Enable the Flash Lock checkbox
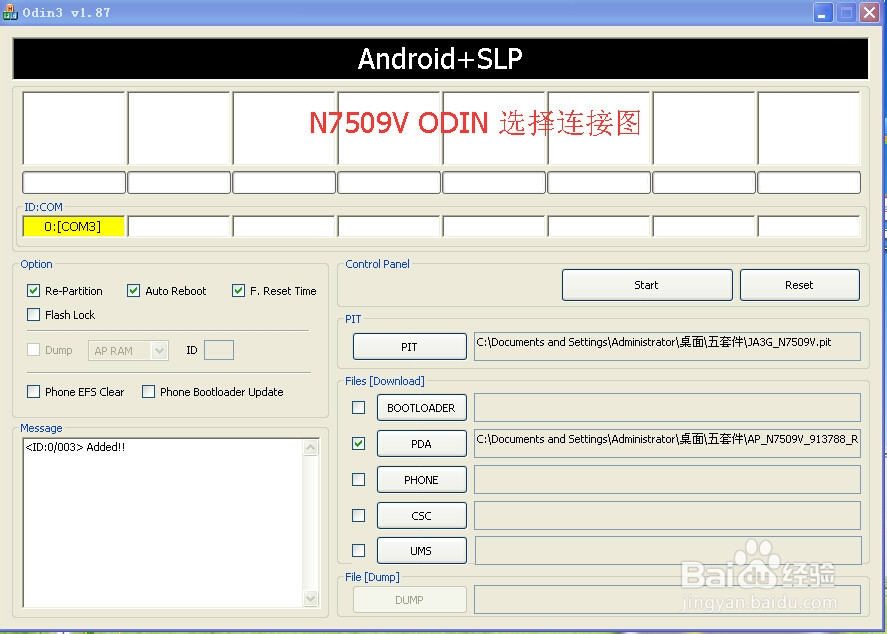This screenshot has width=887, height=634. [x=33, y=314]
